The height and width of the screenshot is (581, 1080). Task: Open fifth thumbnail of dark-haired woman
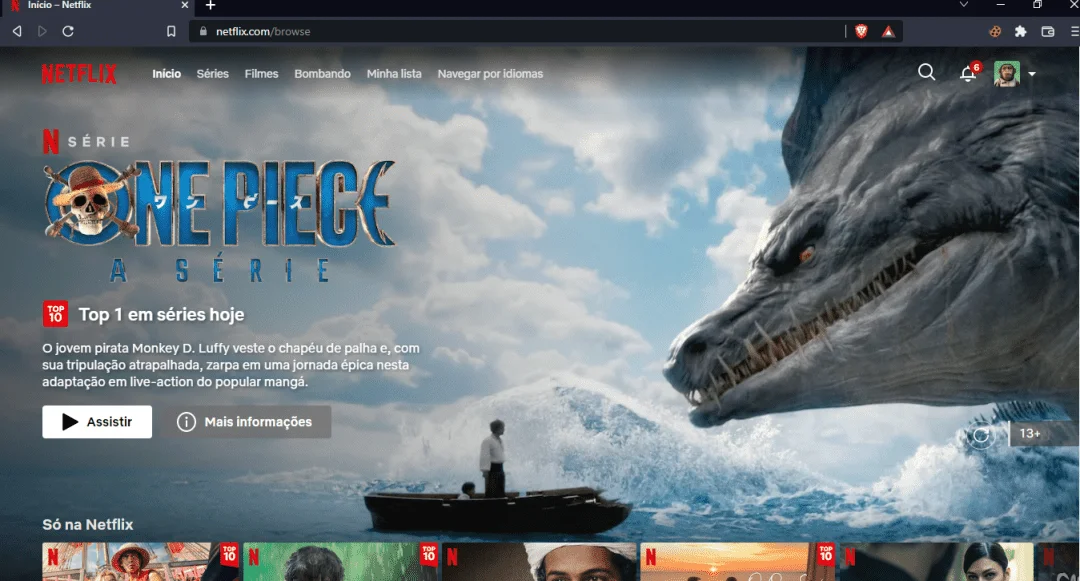(937, 562)
